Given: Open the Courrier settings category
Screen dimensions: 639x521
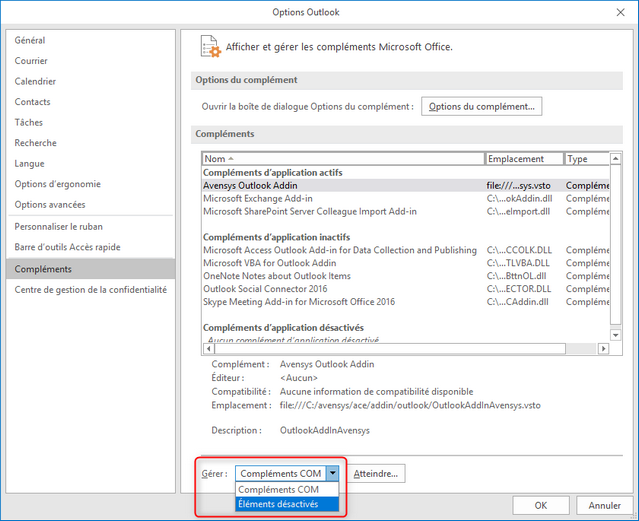Looking at the screenshot, I should pyautogui.click(x=32, y=61).
